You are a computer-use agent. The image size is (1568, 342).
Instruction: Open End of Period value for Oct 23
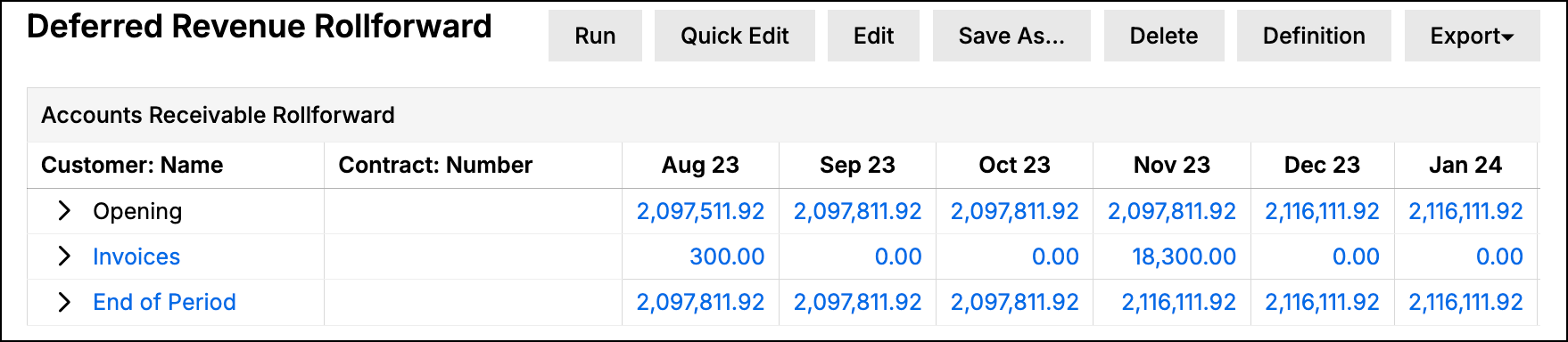(1014, 302)
